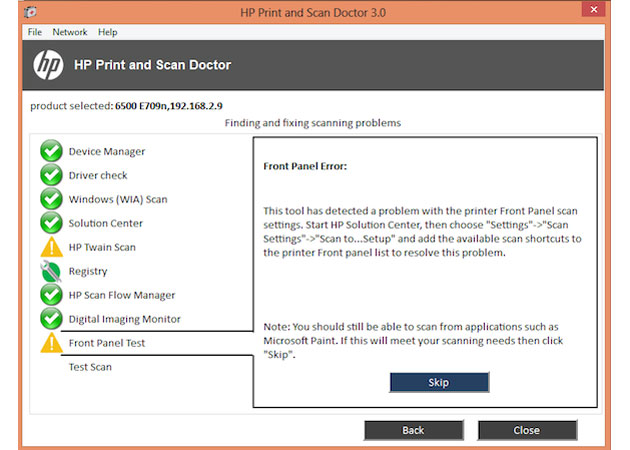Click the wrench icon beside Registry
This screenshot has height=450, width=630.
pyautogui.click(x=51, y=272)
